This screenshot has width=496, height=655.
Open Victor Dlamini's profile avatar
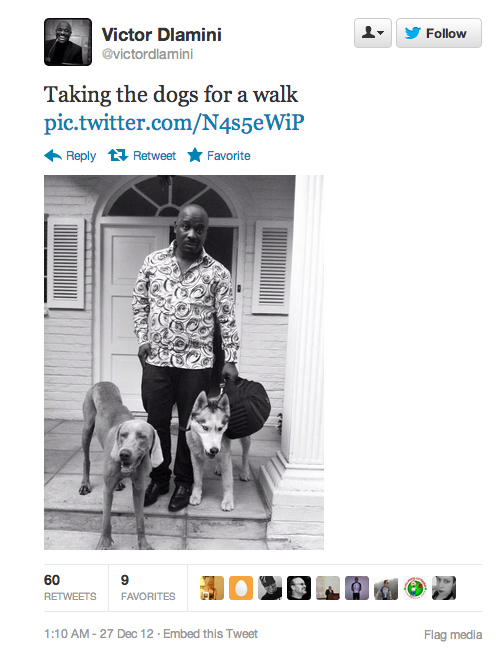68,42
